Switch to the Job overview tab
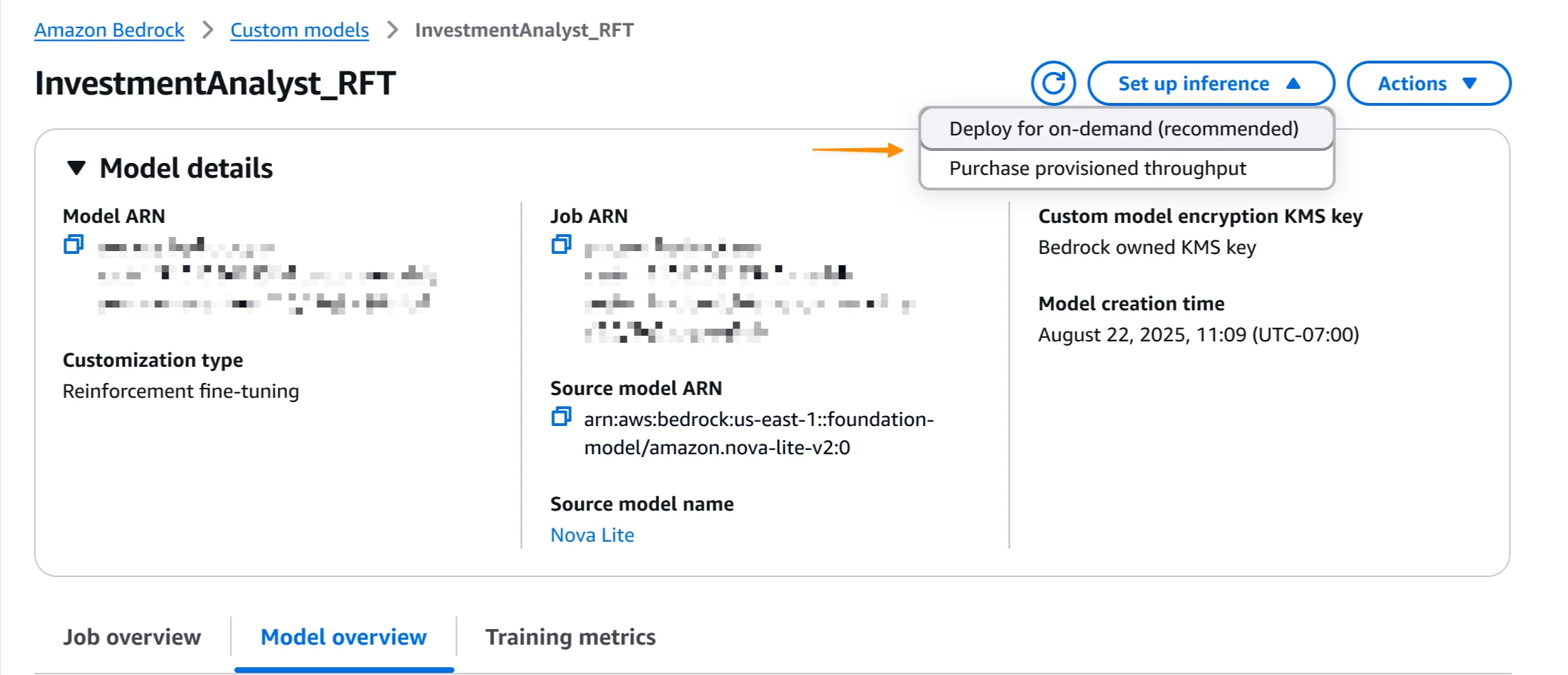The height and width of the screenshot is (675, 1568). pos(132,637)
